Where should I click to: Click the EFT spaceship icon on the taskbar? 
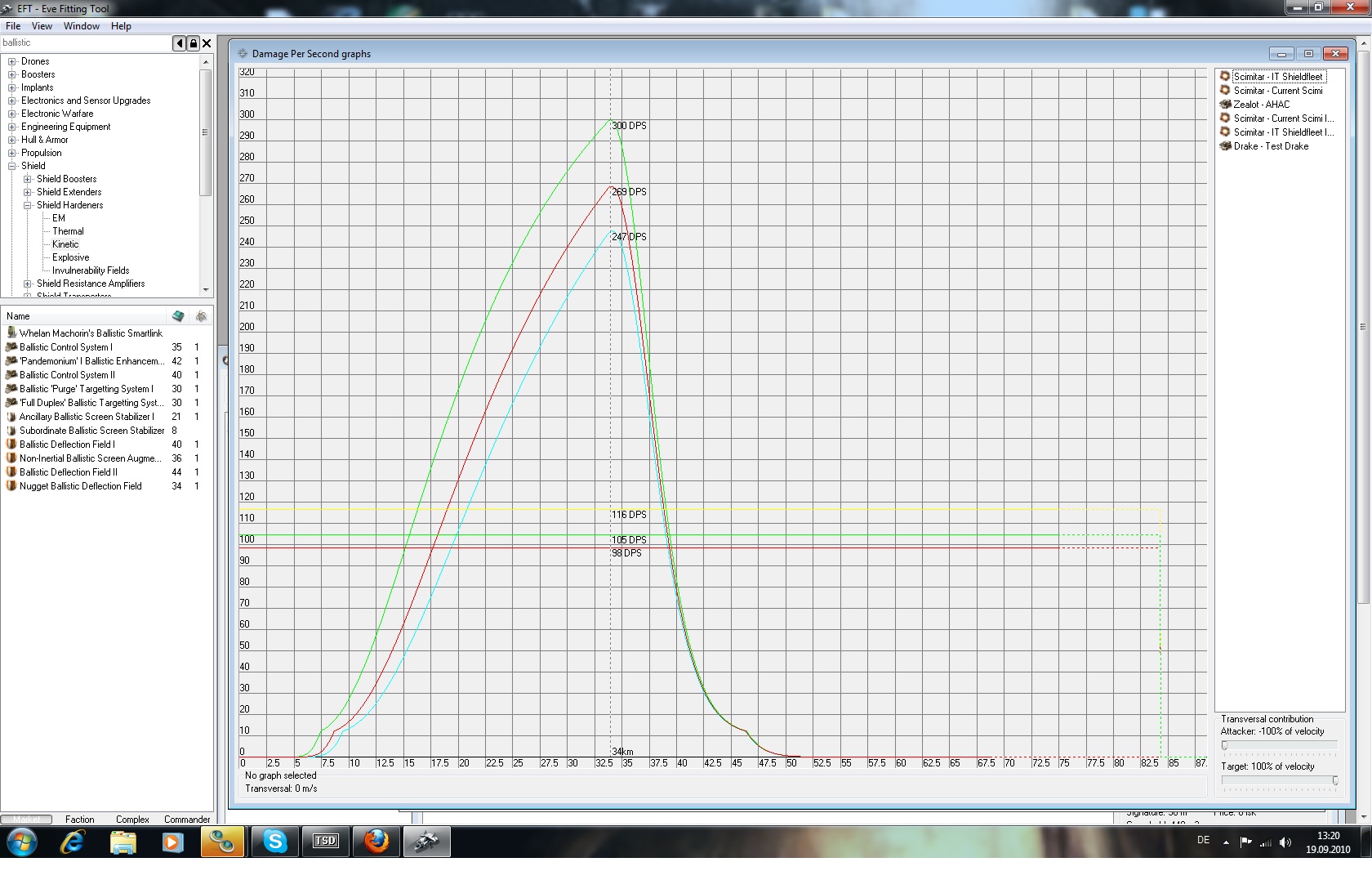[x=426, y=842]
